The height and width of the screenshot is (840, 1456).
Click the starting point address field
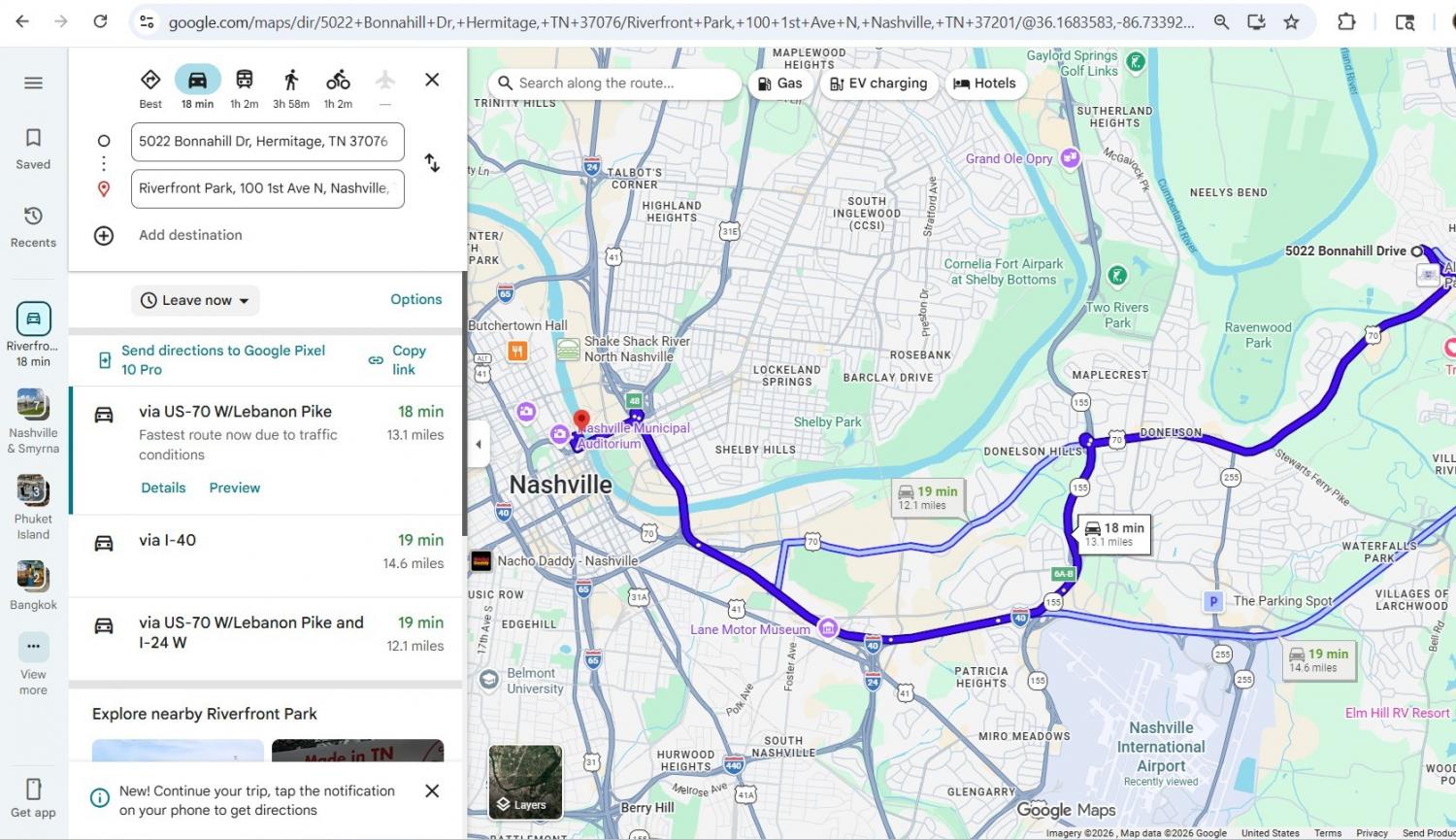point(267,142)
